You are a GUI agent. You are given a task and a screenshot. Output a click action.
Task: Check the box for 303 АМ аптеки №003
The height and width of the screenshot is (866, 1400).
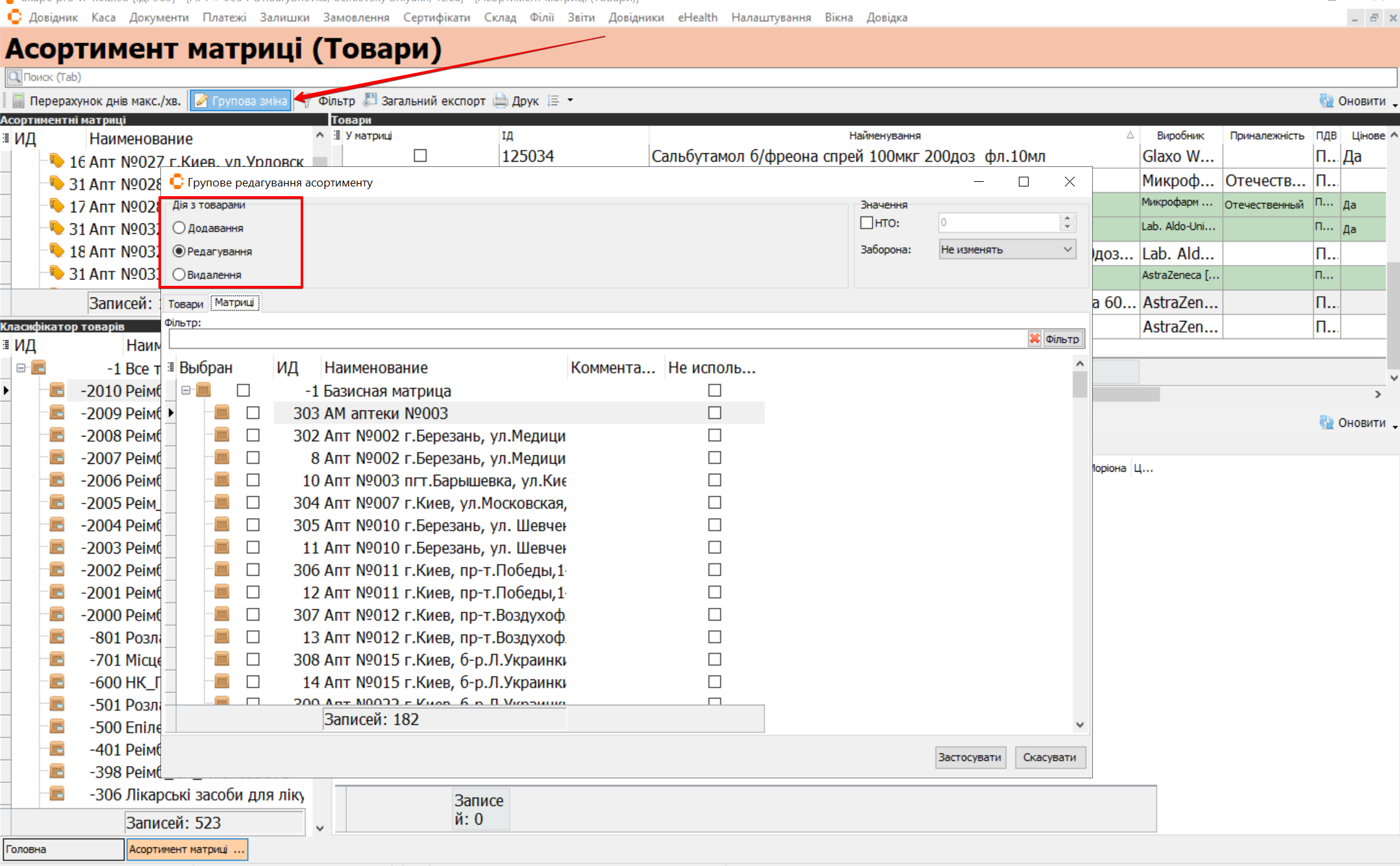coord(253,413)
